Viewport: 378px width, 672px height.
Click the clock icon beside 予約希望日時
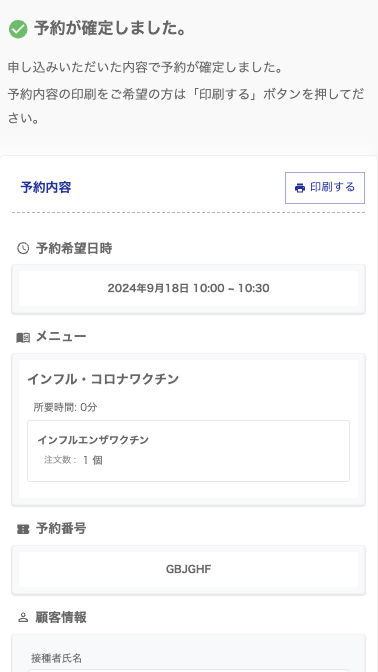23,248
